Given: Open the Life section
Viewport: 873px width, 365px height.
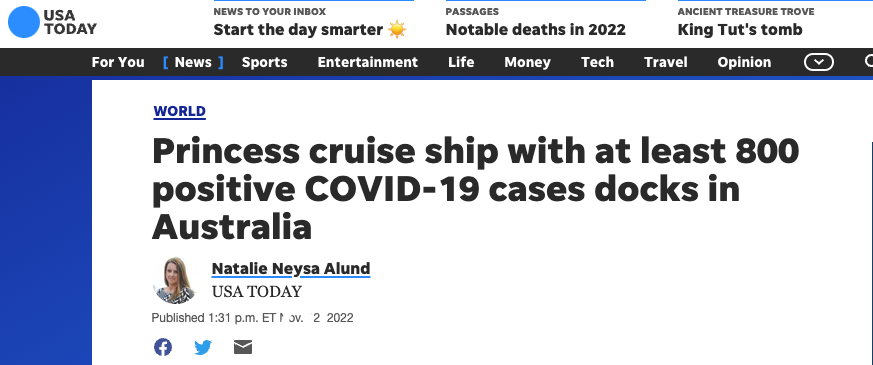Looking at the screenshot, I should (461, 62).
